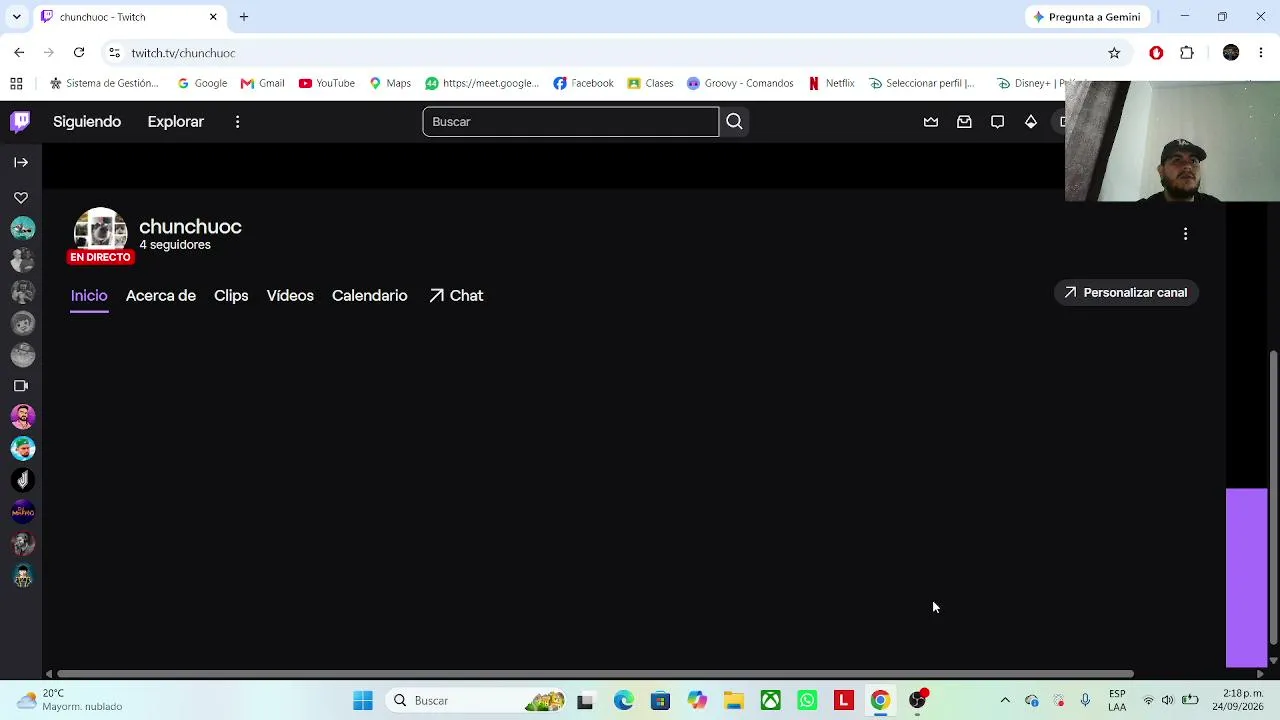
Task: Click the Chrome address bar URL
Action: click(183, 53)
